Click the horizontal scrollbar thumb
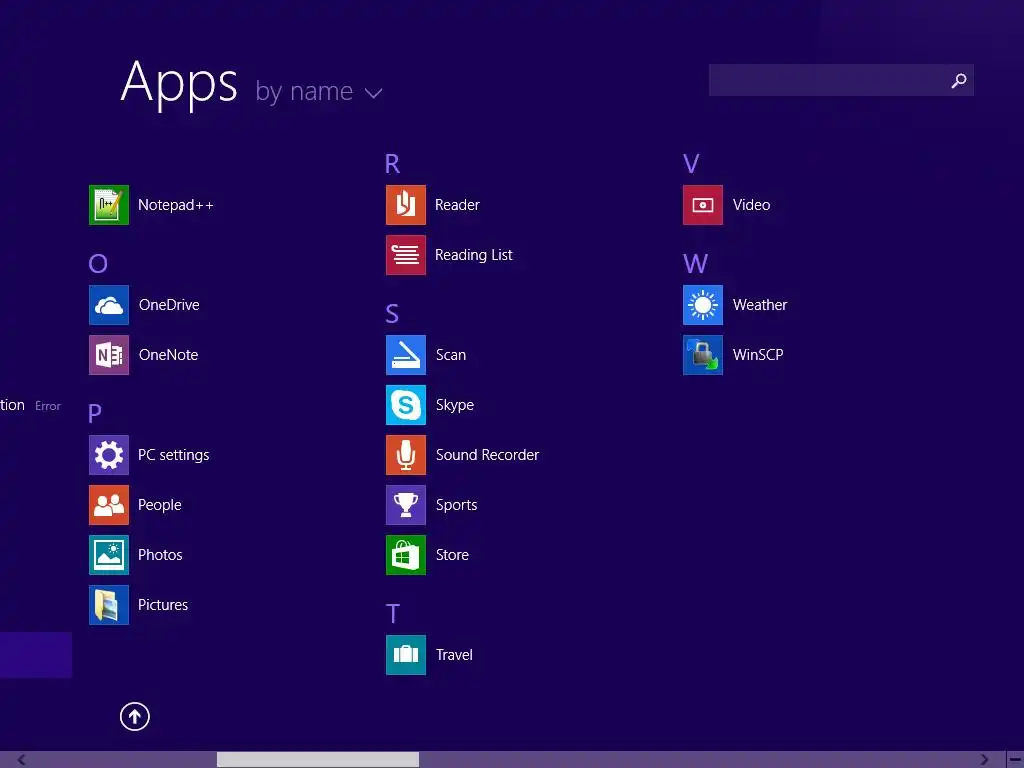Viewport: 1024px width, 768px height. point(318,760)
